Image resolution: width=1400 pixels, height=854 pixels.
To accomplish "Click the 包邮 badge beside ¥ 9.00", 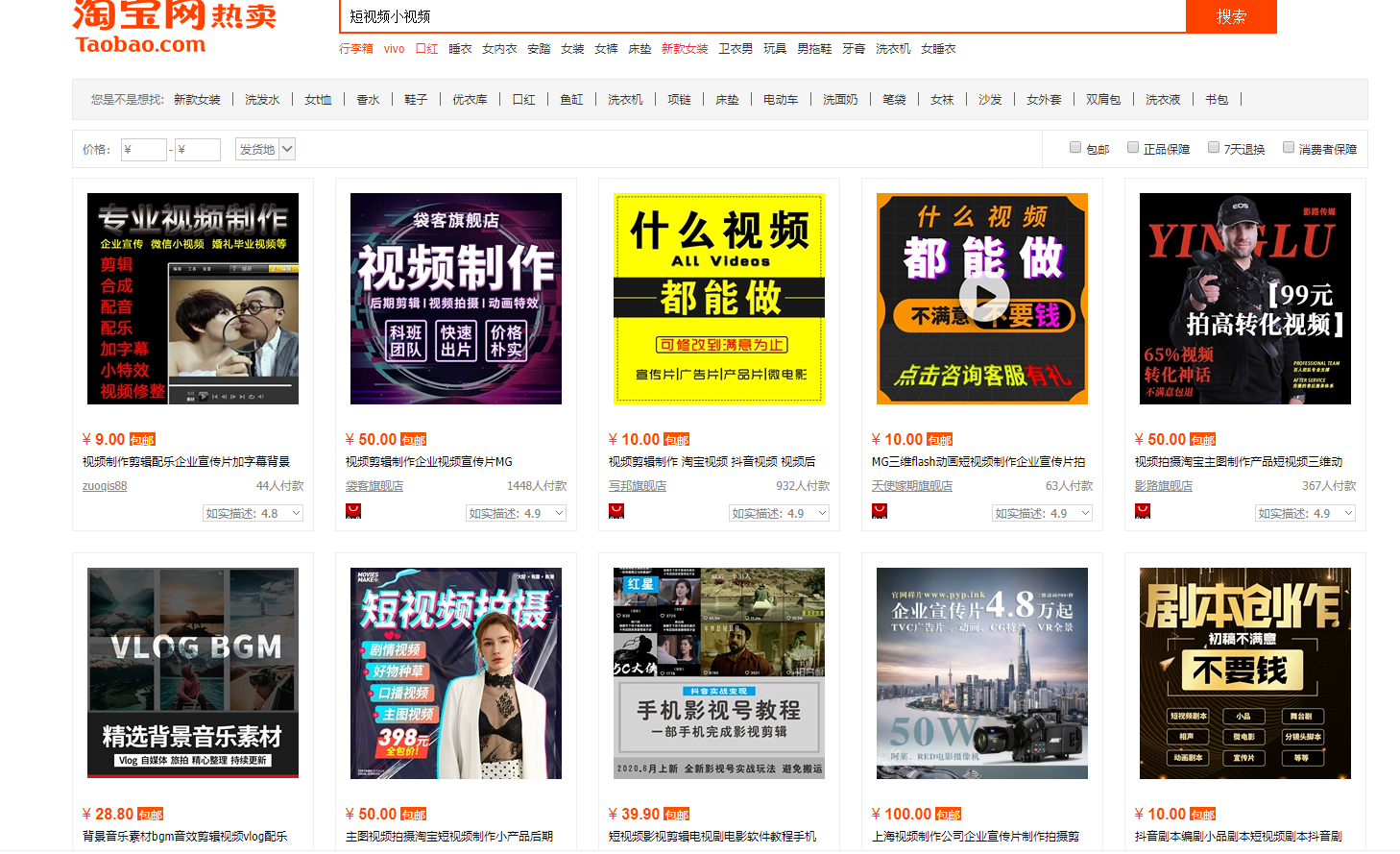I will [142, 440].
